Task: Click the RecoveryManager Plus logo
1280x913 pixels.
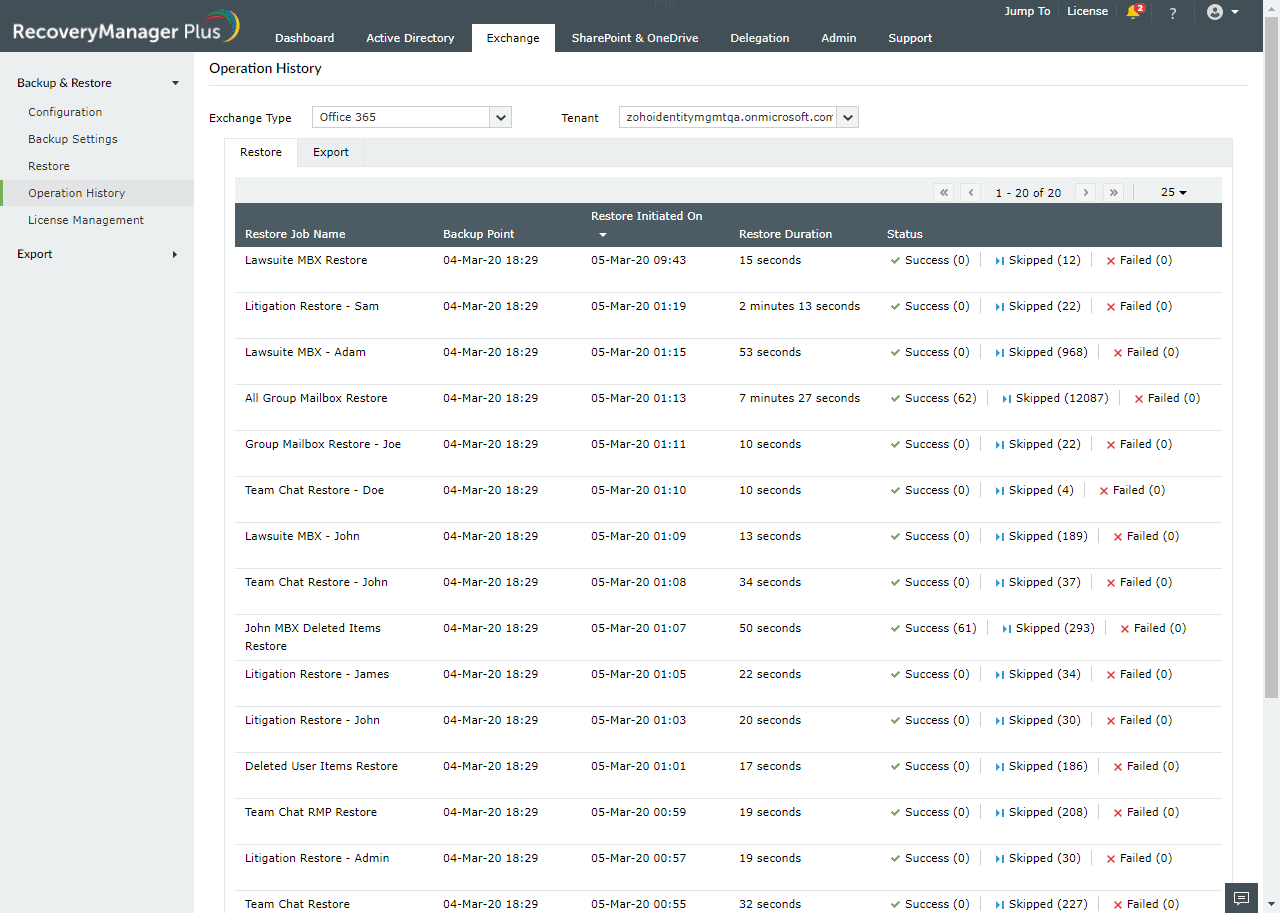Action: (125, 28)
